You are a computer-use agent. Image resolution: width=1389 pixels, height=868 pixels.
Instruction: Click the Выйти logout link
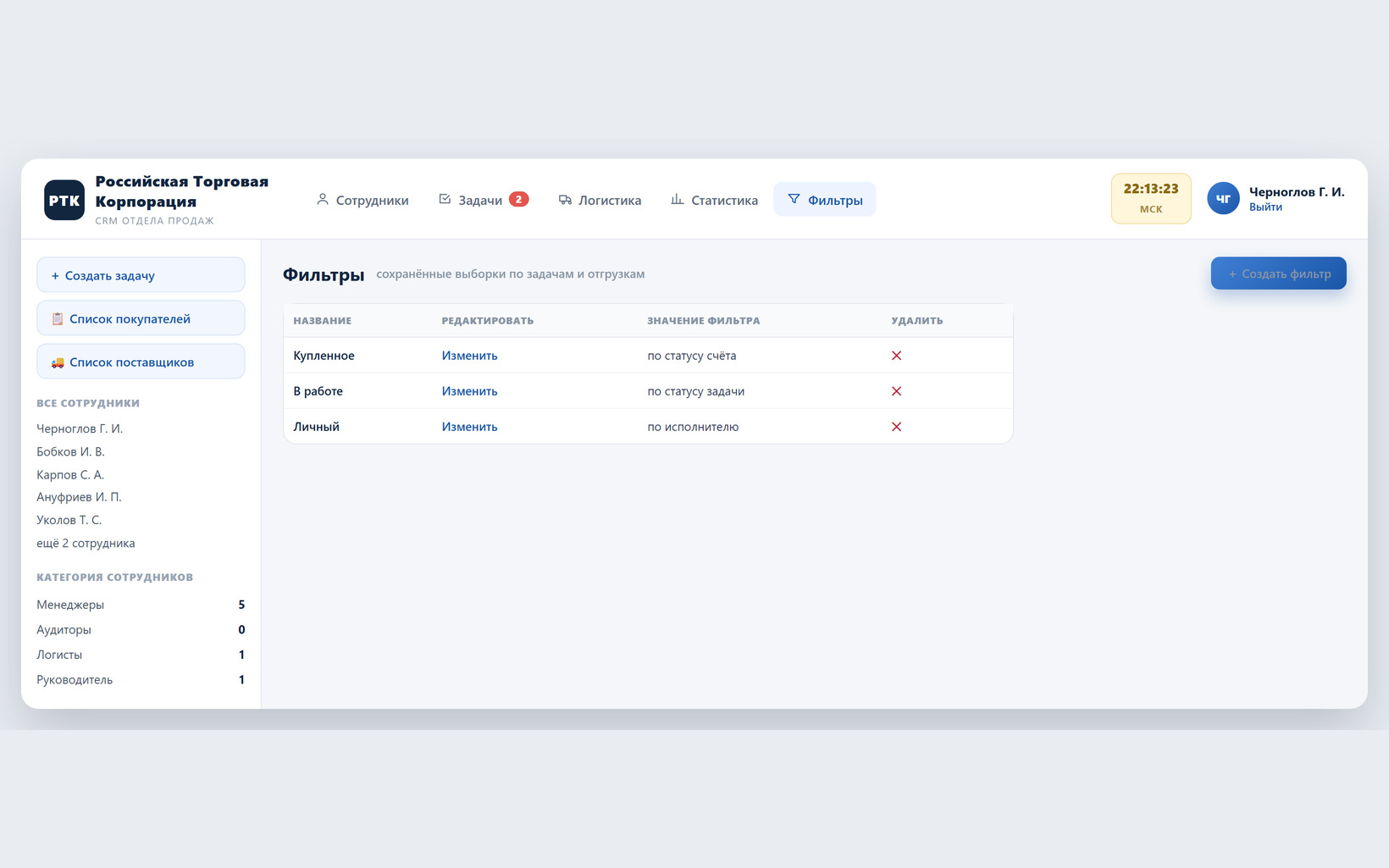click(1265, 207)
